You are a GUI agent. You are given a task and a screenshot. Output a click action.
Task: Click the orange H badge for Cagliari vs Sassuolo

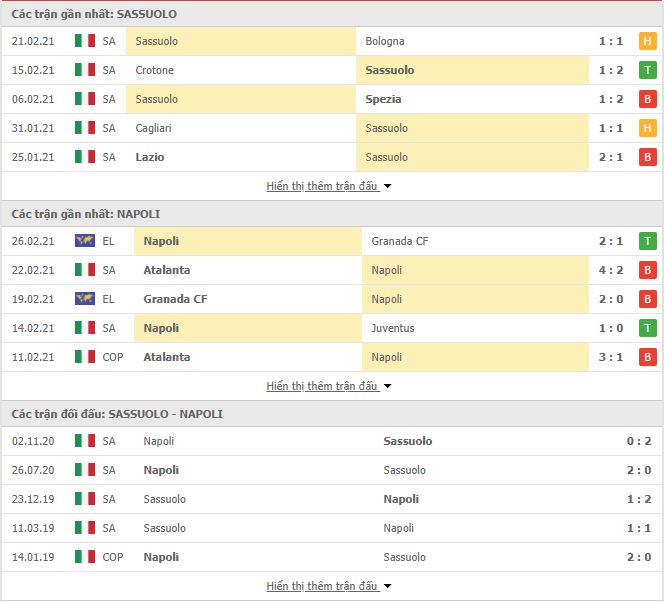[647, 128]
